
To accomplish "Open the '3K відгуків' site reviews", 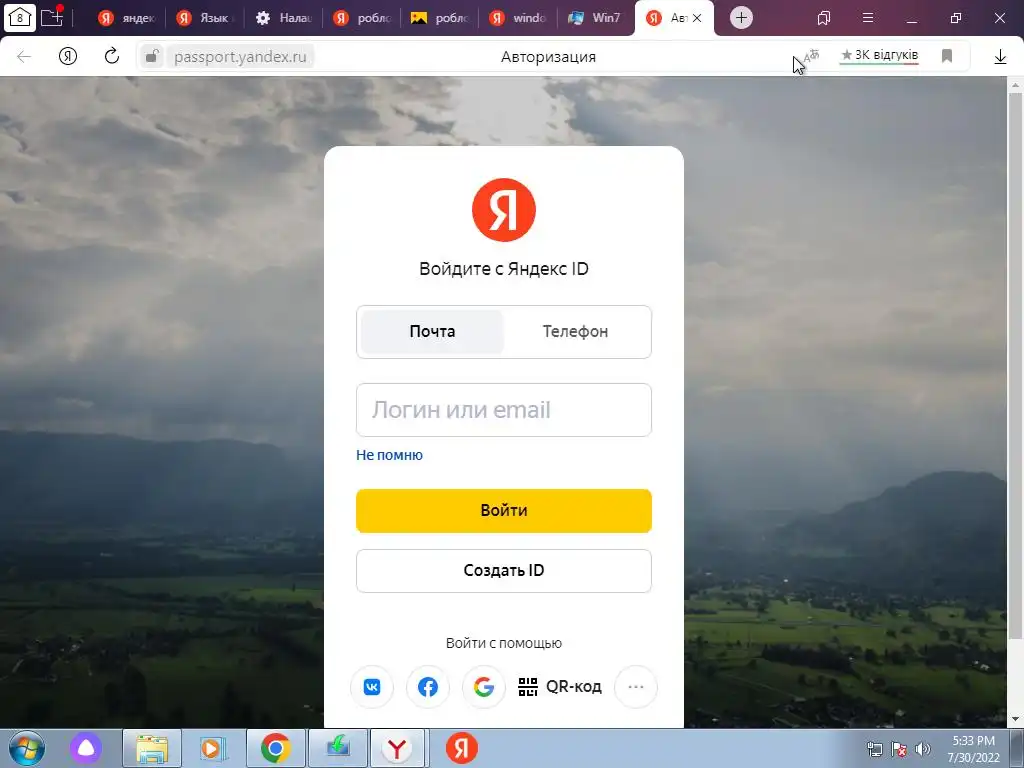I will (x=879, y=56).
